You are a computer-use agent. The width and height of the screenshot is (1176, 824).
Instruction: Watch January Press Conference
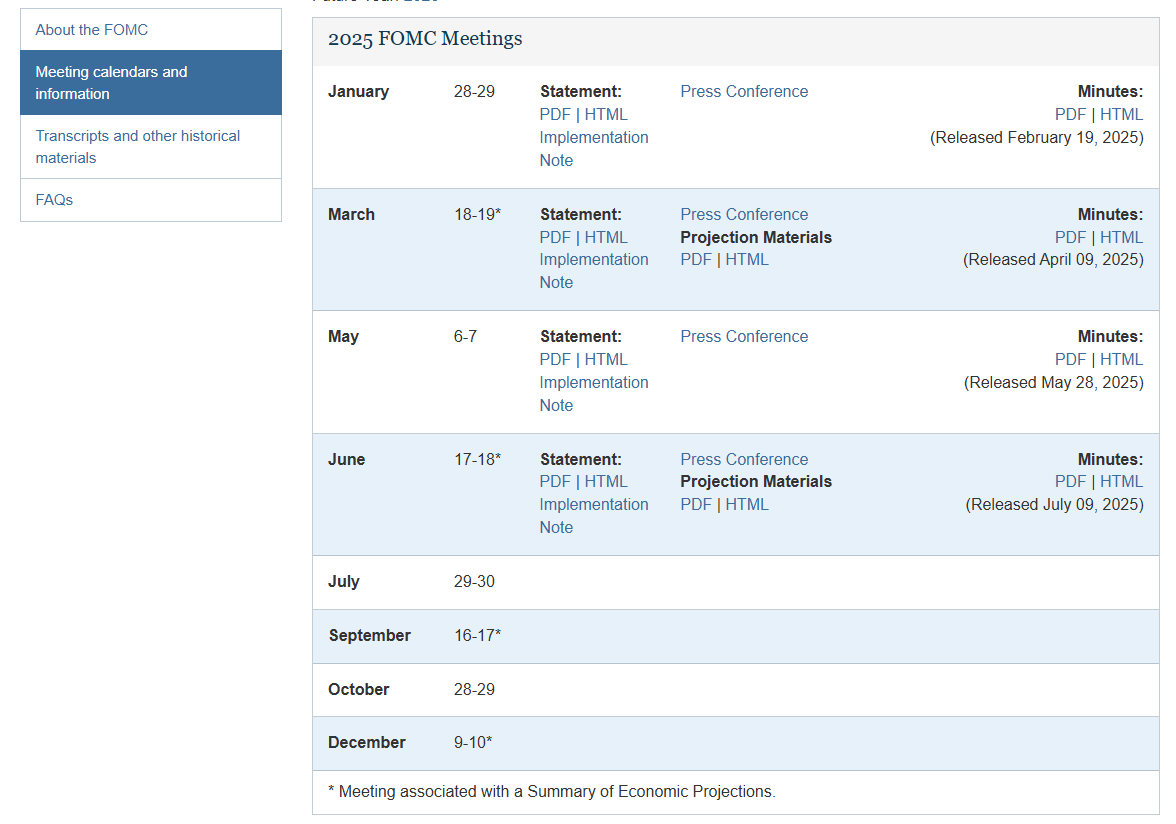(744, 92)
